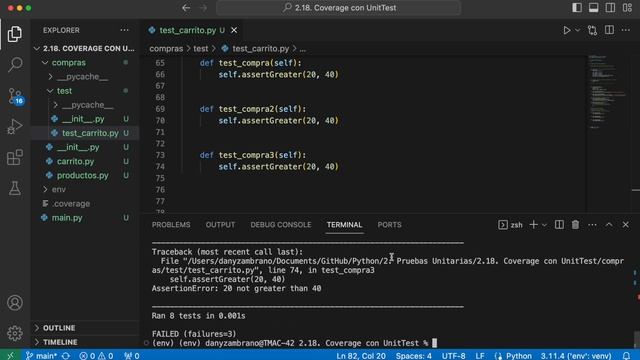Click the command center search box
The image size is (640, 360).
tap(339, 8)
